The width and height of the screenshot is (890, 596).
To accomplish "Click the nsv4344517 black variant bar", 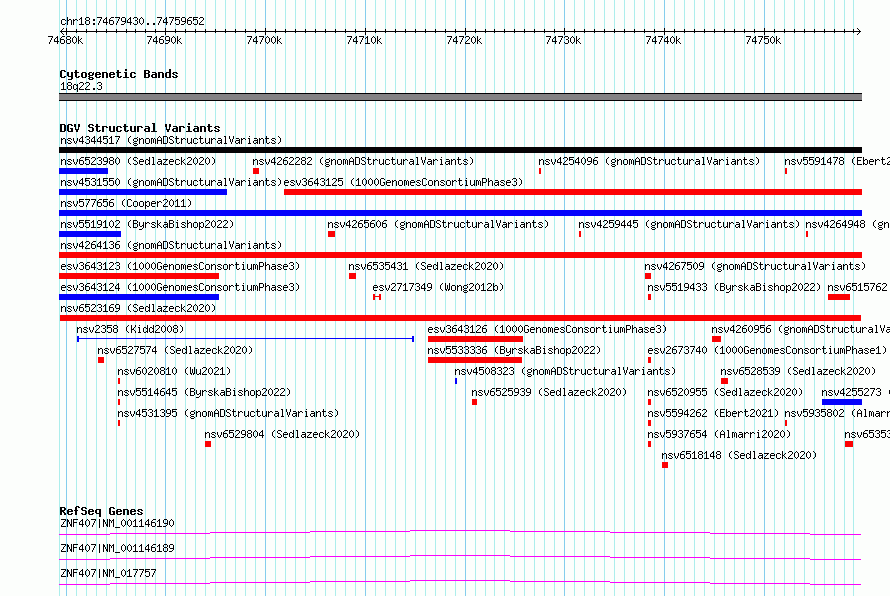I will click(x=460, y=150).
